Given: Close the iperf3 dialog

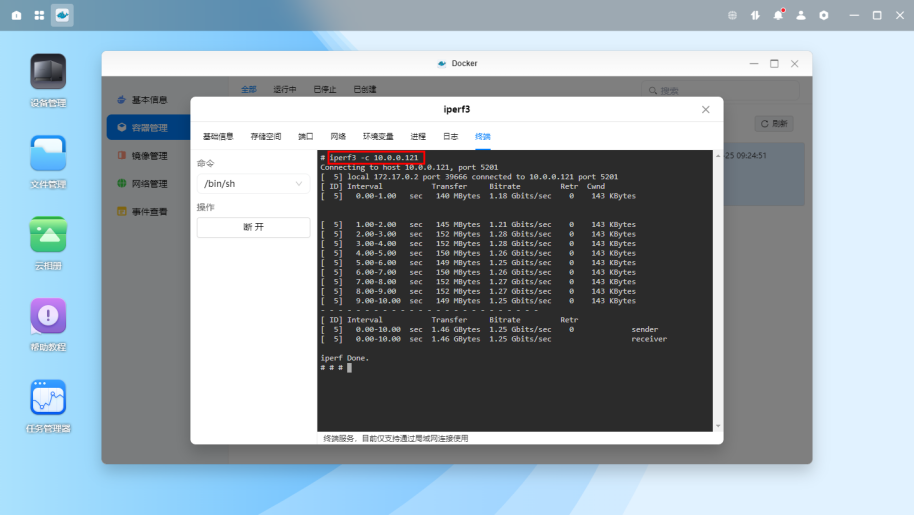Looking at the screenshot, I should click(705, 109).
